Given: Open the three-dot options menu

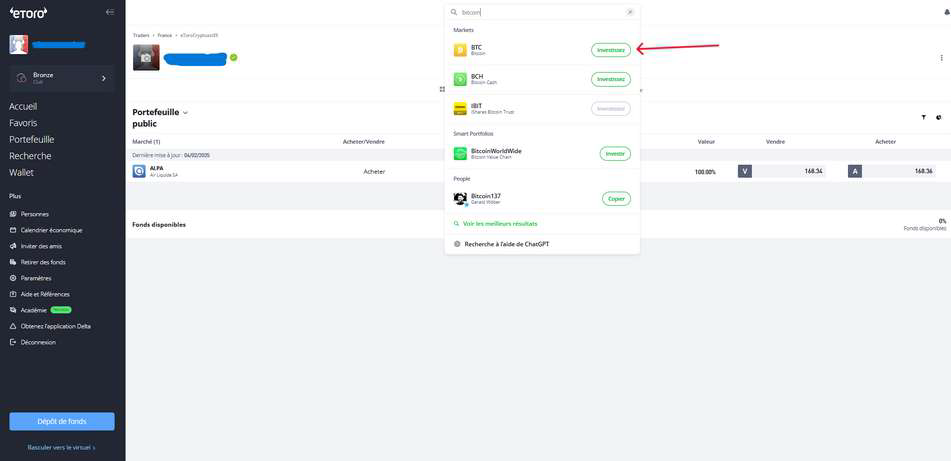Looking at the screenshot, I should (x=941, y=58).
